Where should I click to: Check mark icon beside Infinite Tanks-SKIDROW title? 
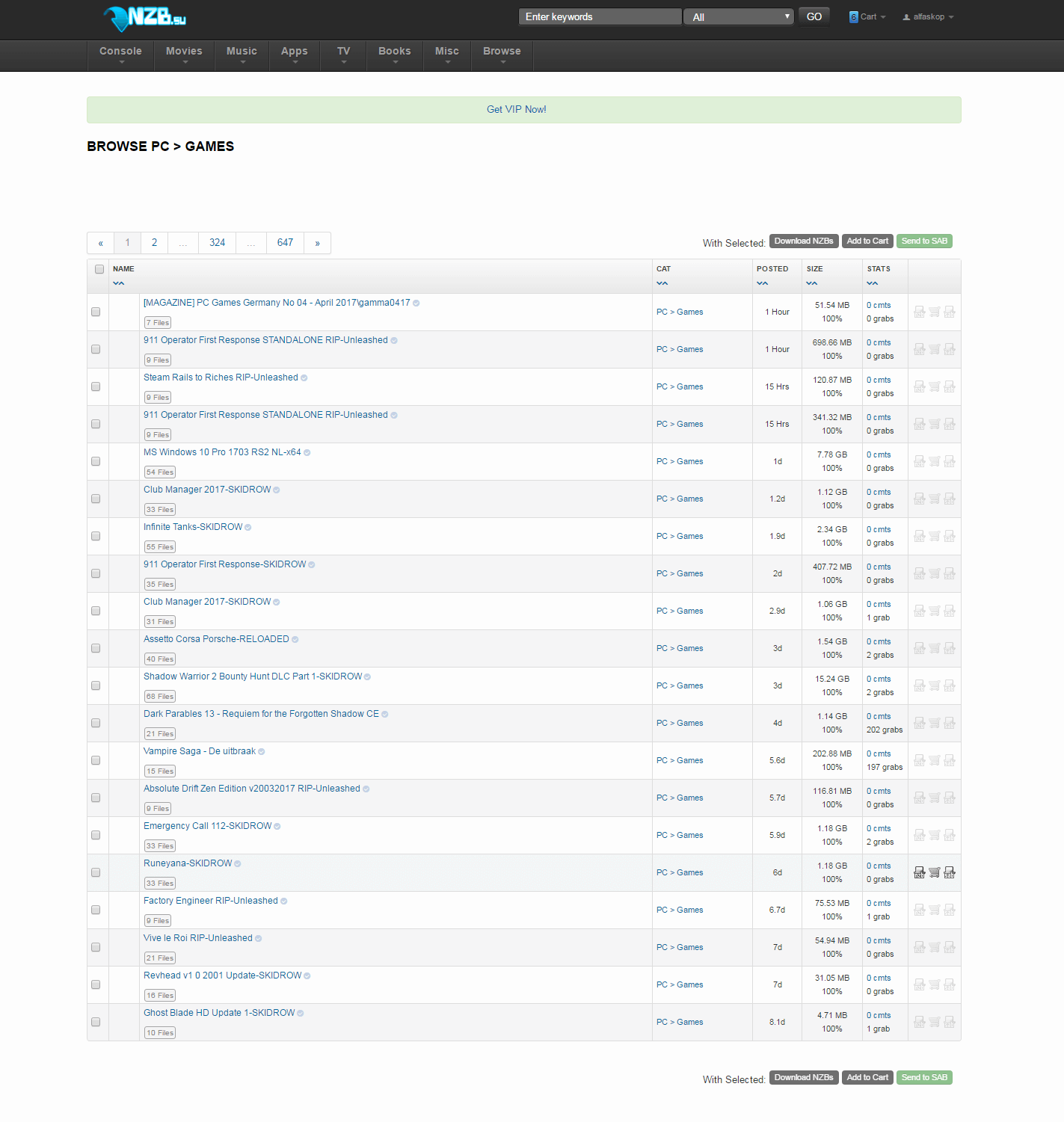248,528
